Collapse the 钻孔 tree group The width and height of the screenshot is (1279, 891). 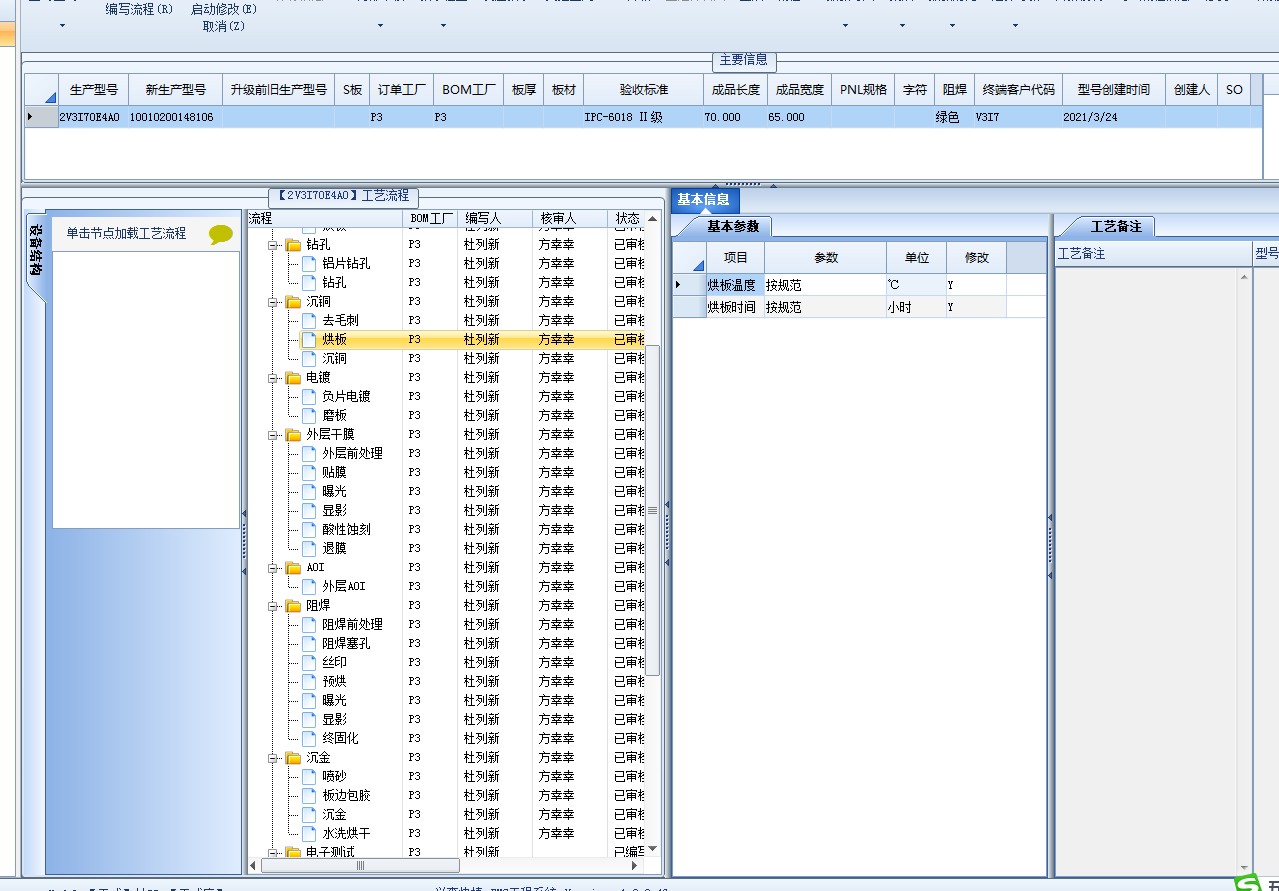(273, 245)
